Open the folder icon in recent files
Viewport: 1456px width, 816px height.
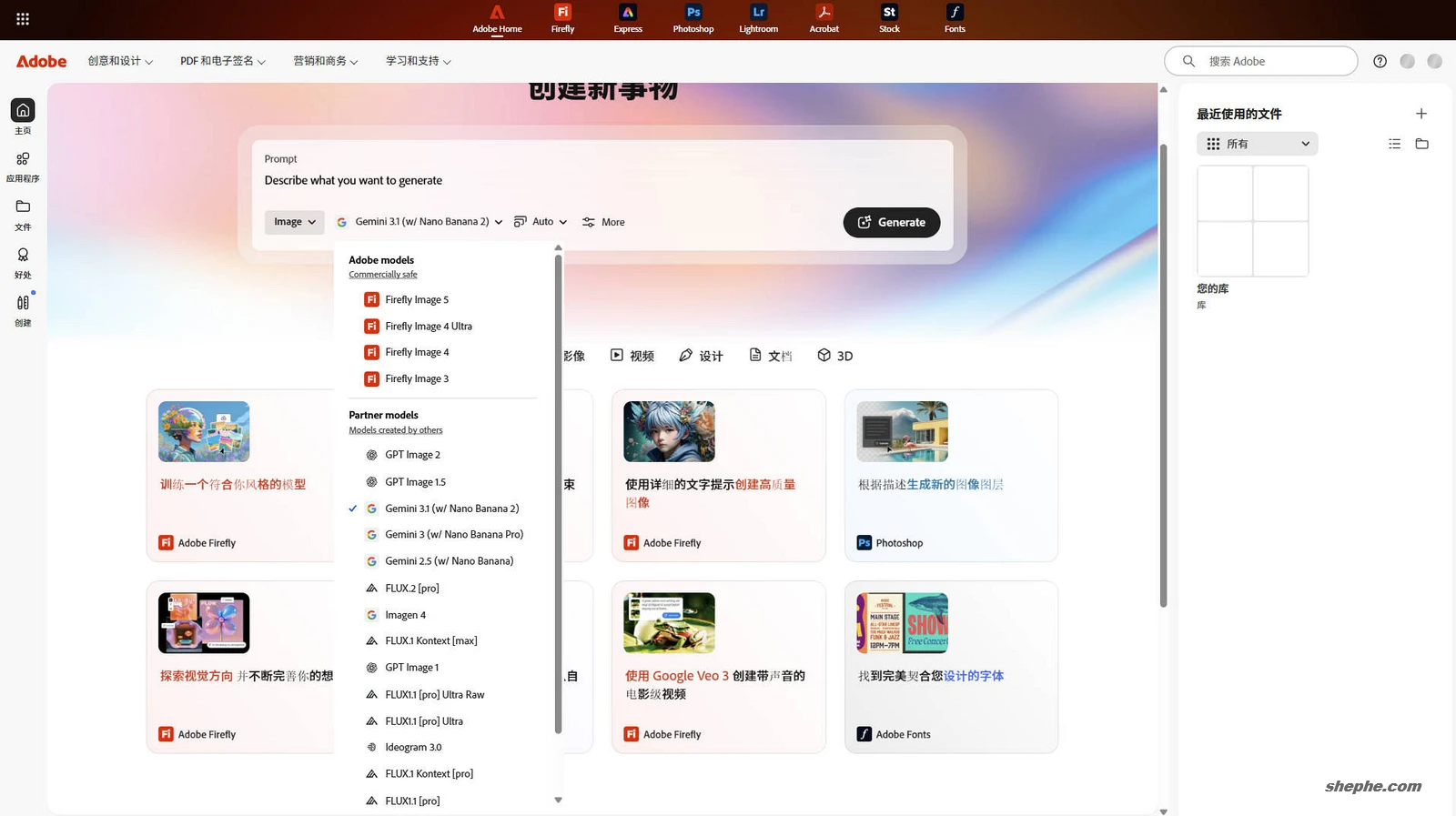[x=1422, y=144]
